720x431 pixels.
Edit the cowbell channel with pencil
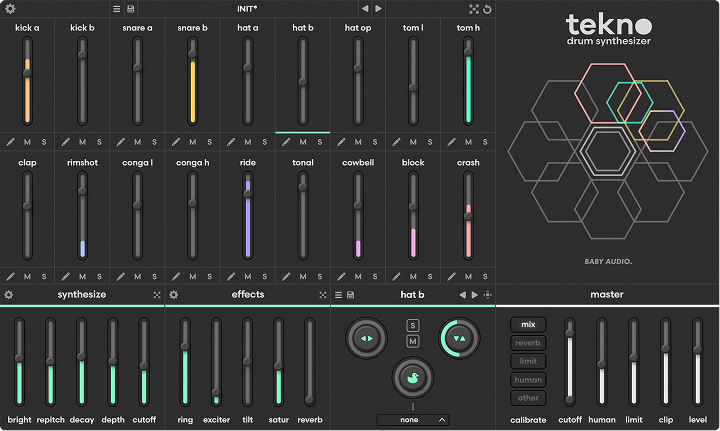pos(341,276)
